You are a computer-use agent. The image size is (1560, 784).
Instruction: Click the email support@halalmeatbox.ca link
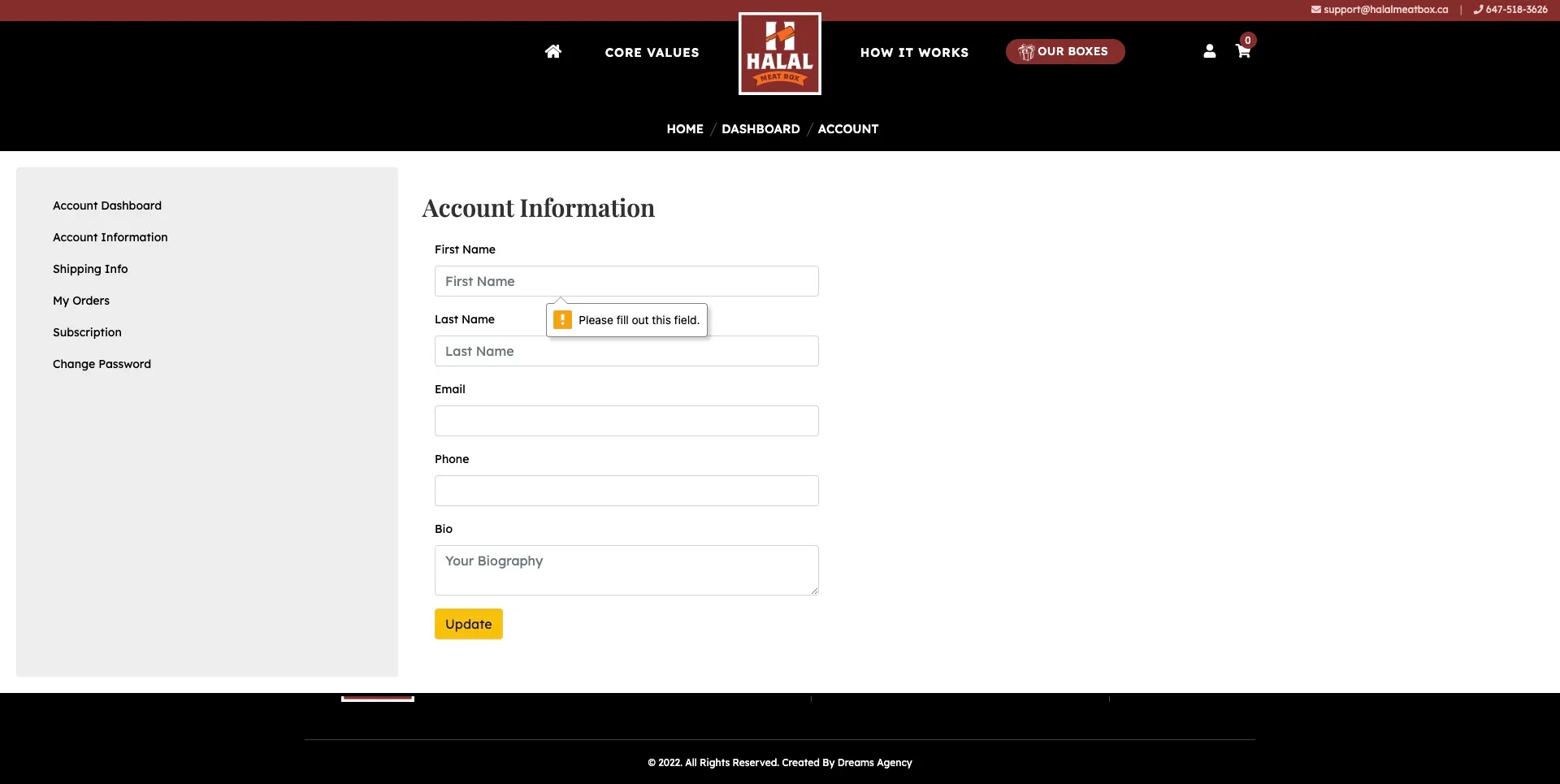[1384, 9]
